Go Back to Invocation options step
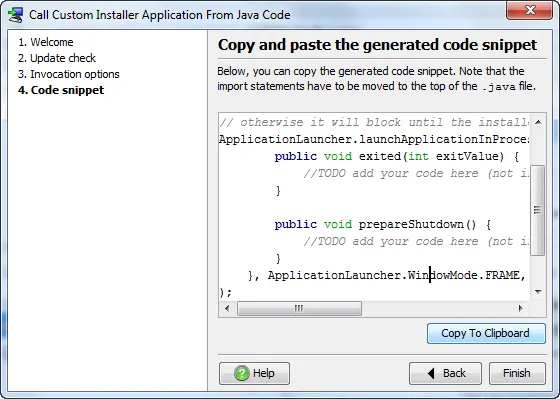560x399 pixels. pos(445,373)
